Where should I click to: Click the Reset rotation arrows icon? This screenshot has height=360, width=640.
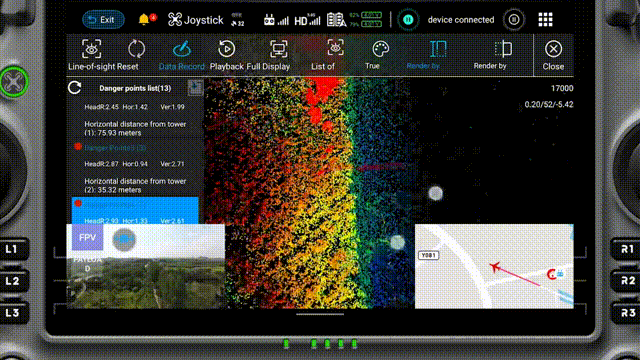136,49
